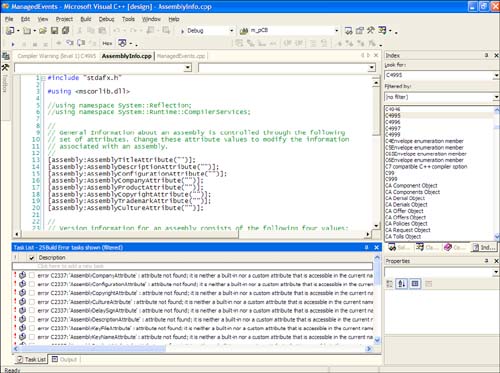Open the Properties Window toolbar icon

[359, 31]
